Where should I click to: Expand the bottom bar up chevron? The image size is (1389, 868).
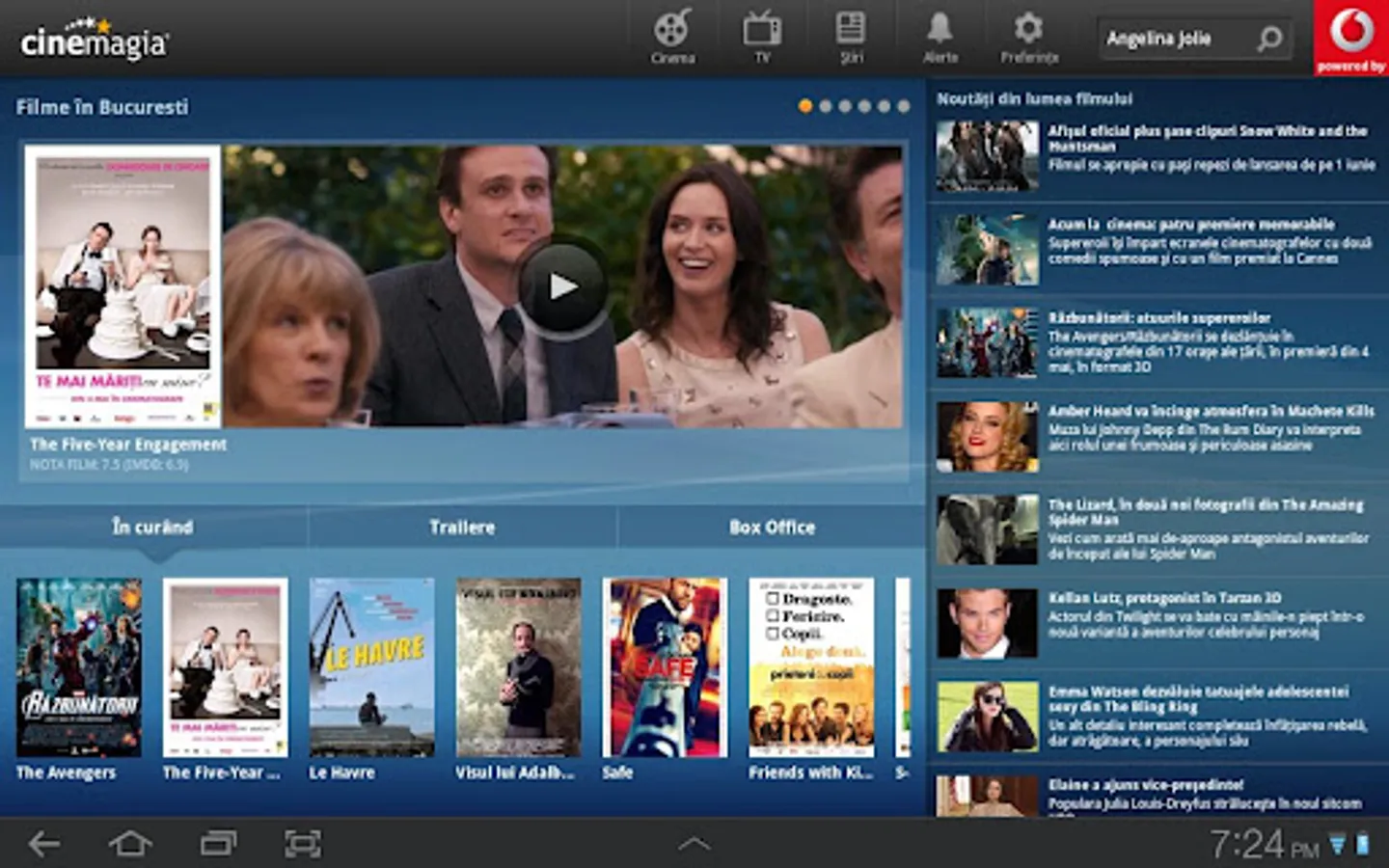694,844
